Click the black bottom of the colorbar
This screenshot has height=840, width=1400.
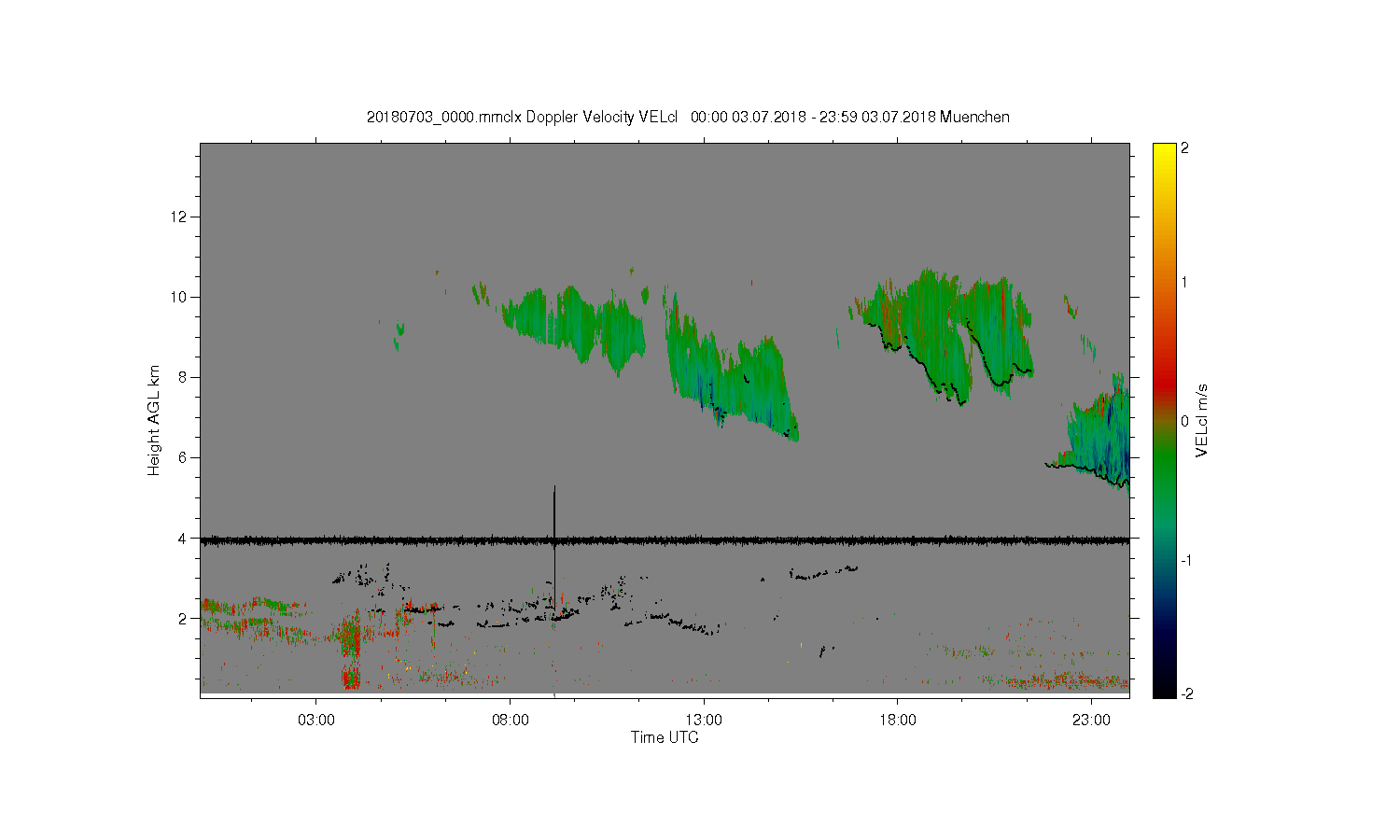[1164, 689]
